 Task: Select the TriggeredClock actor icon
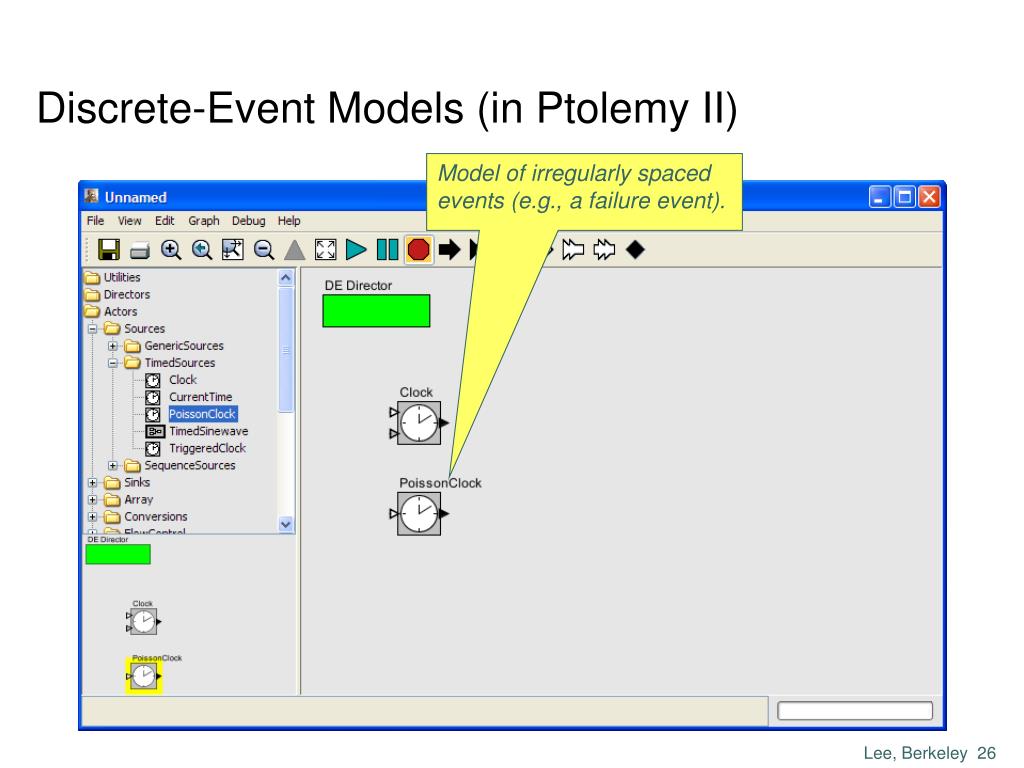(x=153, y=449)
